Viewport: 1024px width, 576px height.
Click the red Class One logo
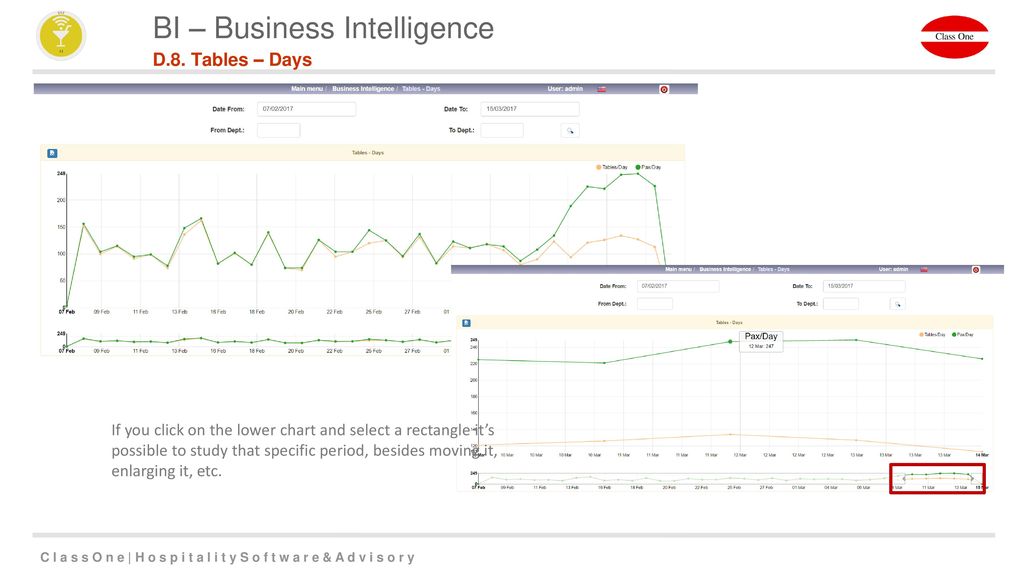(954, 37)
